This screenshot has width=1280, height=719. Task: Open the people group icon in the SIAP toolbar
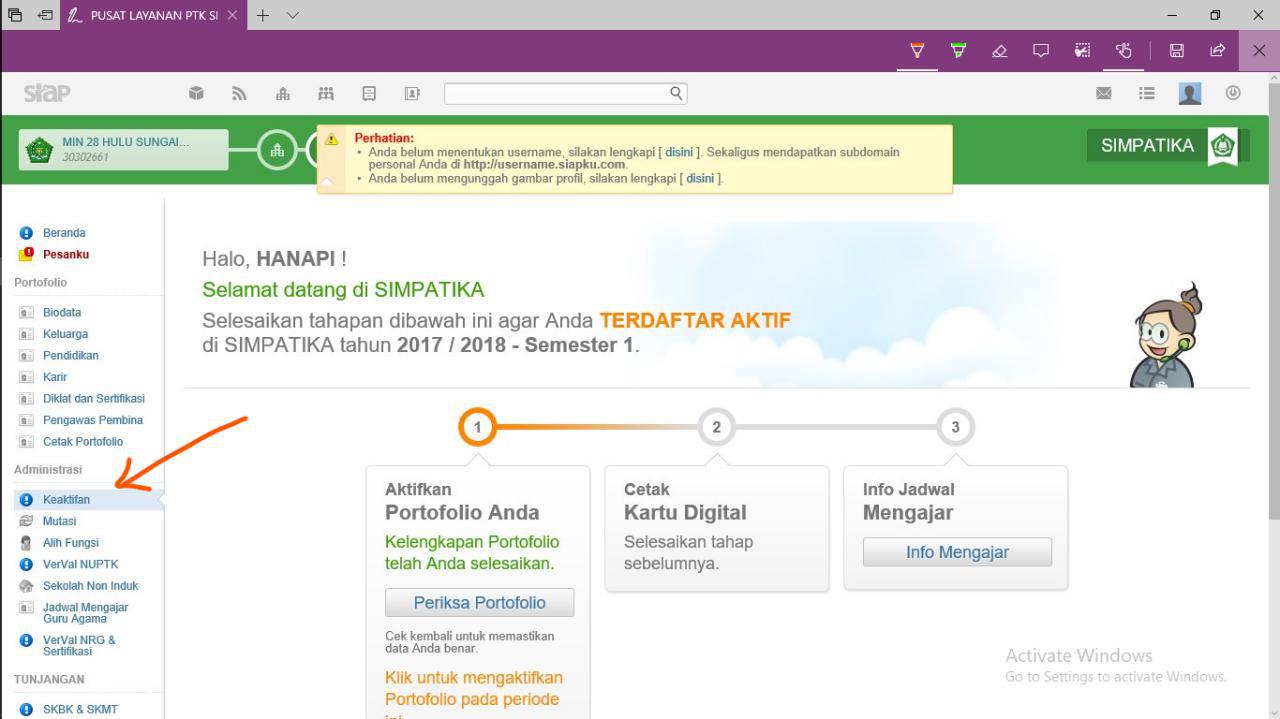coord(325,93)
